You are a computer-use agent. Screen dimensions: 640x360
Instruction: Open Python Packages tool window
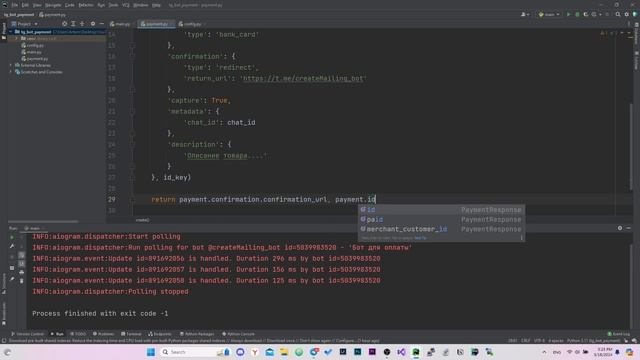pos(197,334)
